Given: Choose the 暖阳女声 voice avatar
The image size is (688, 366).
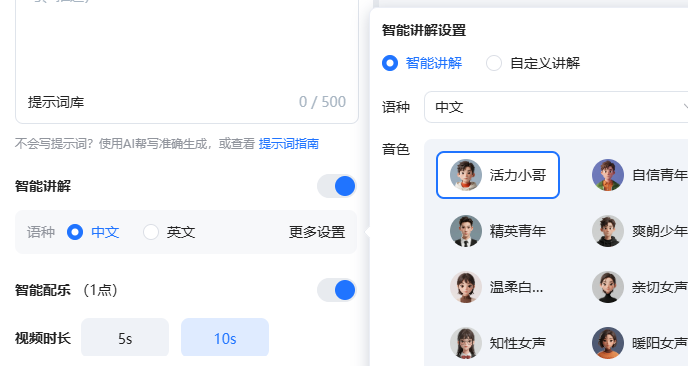Looking at the screenshot, I should coord(608,343).
